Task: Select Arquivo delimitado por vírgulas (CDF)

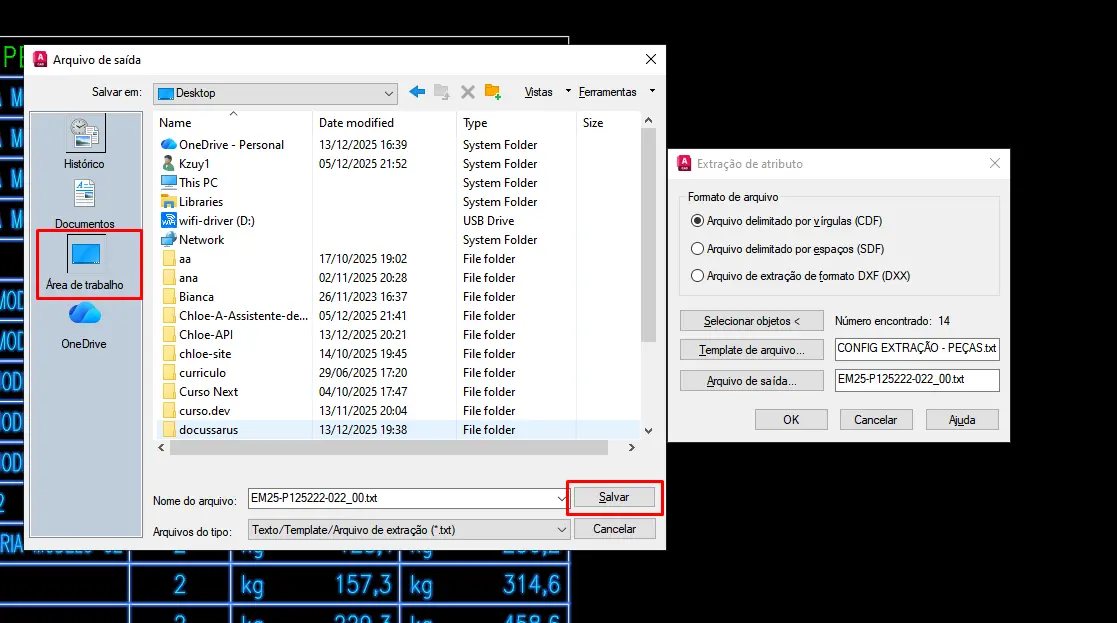Action: [x=698, y=221]
